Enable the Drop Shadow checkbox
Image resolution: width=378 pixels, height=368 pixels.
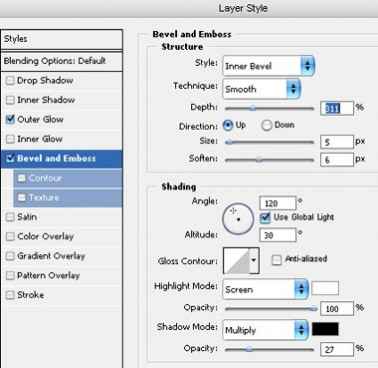(x=10, y=81)
